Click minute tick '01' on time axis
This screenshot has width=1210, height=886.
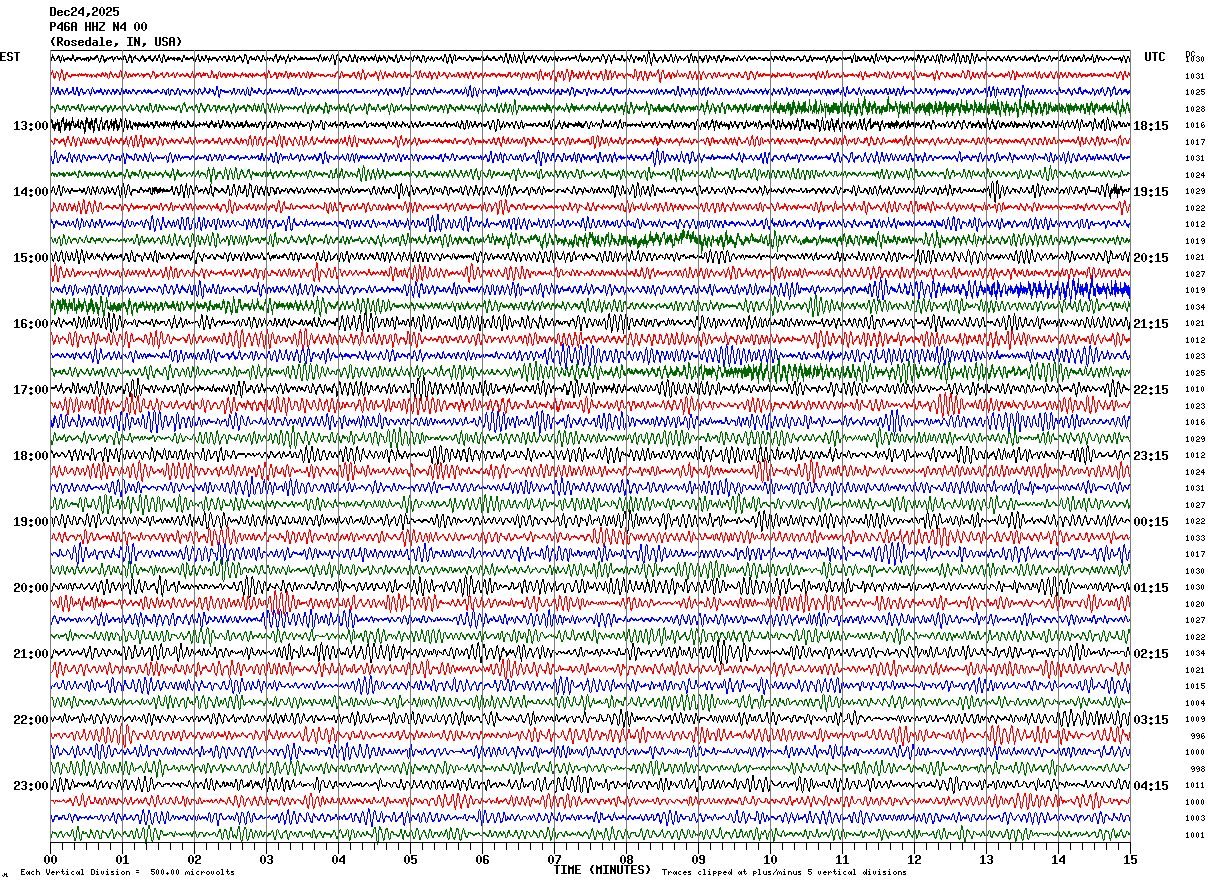coord(122,859)
